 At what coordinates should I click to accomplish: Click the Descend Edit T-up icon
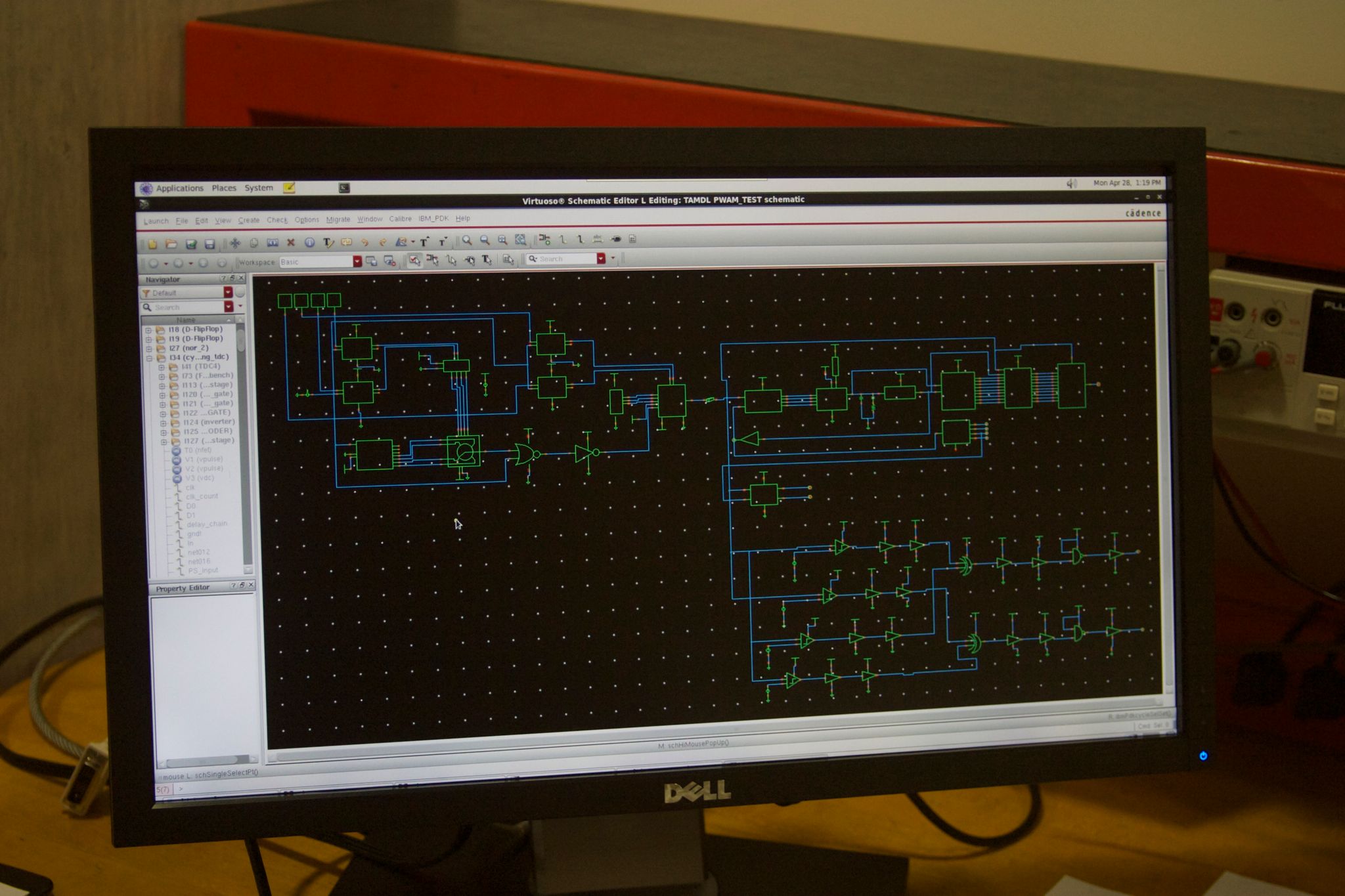pyautogui.click(x=424, y=242)
